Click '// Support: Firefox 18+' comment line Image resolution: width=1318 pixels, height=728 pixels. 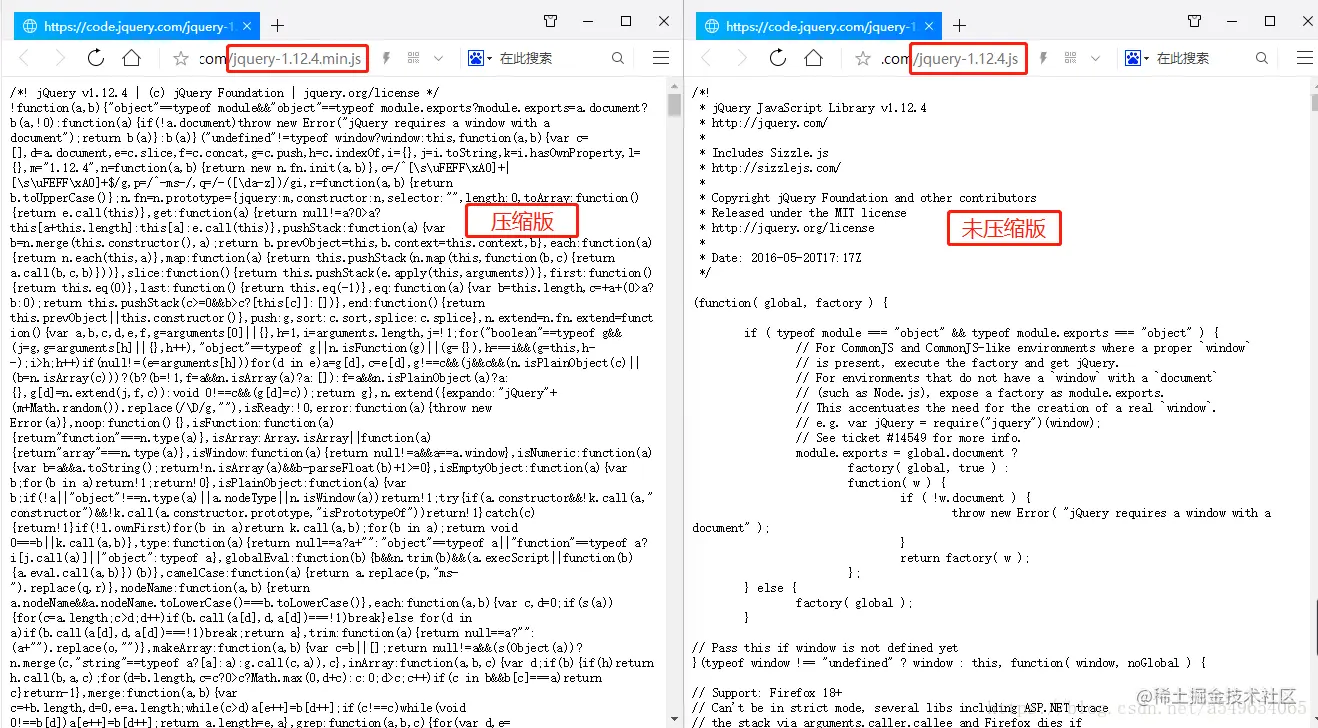click(x=767, y=693)
